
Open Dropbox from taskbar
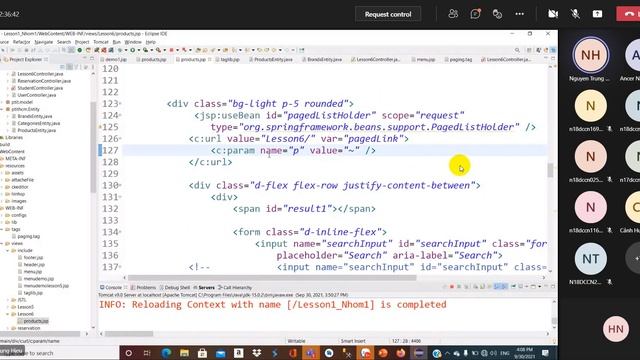[256, 353]
